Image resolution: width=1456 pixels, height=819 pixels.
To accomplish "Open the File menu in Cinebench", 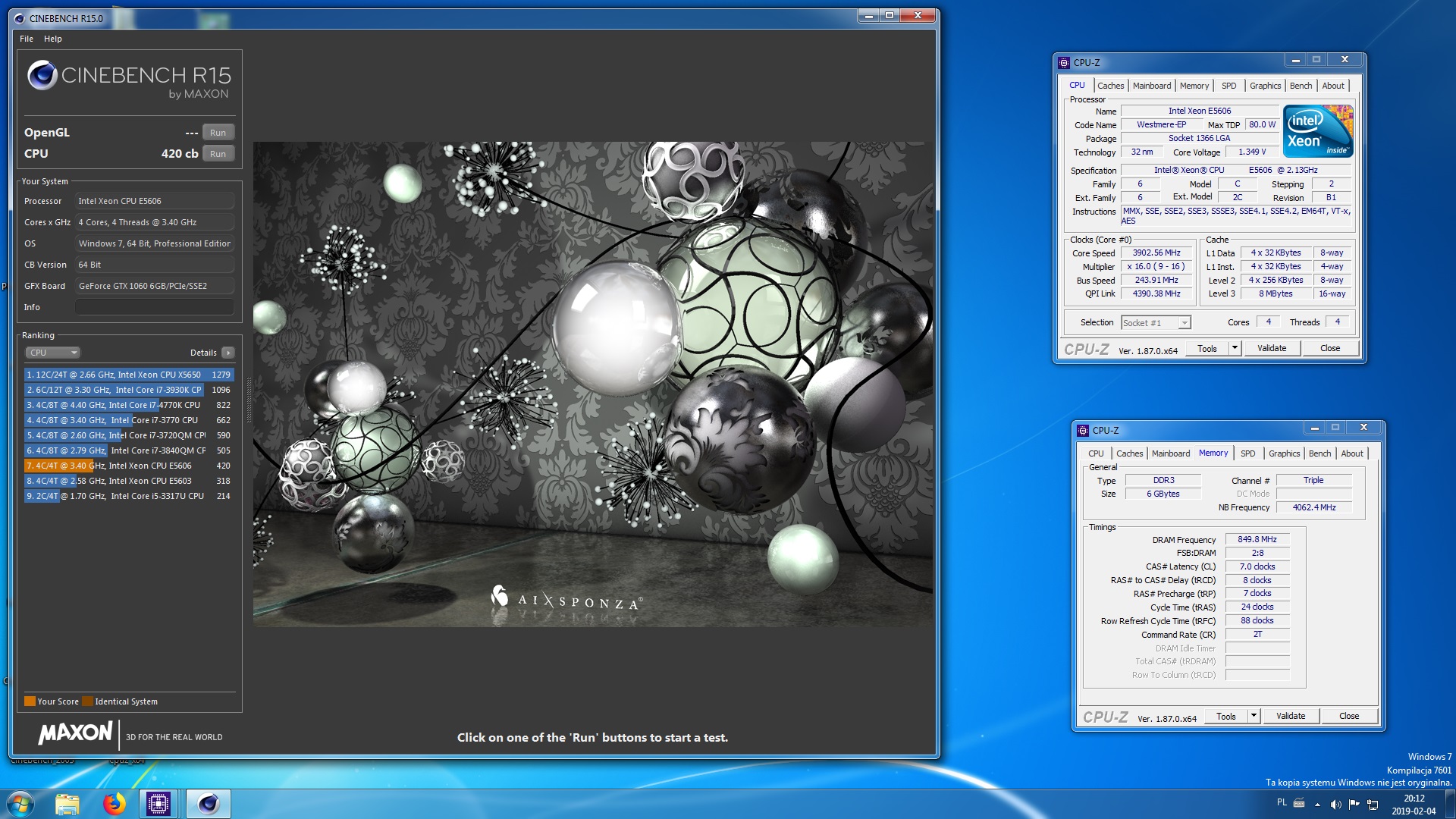I will [x=27, y=39].
